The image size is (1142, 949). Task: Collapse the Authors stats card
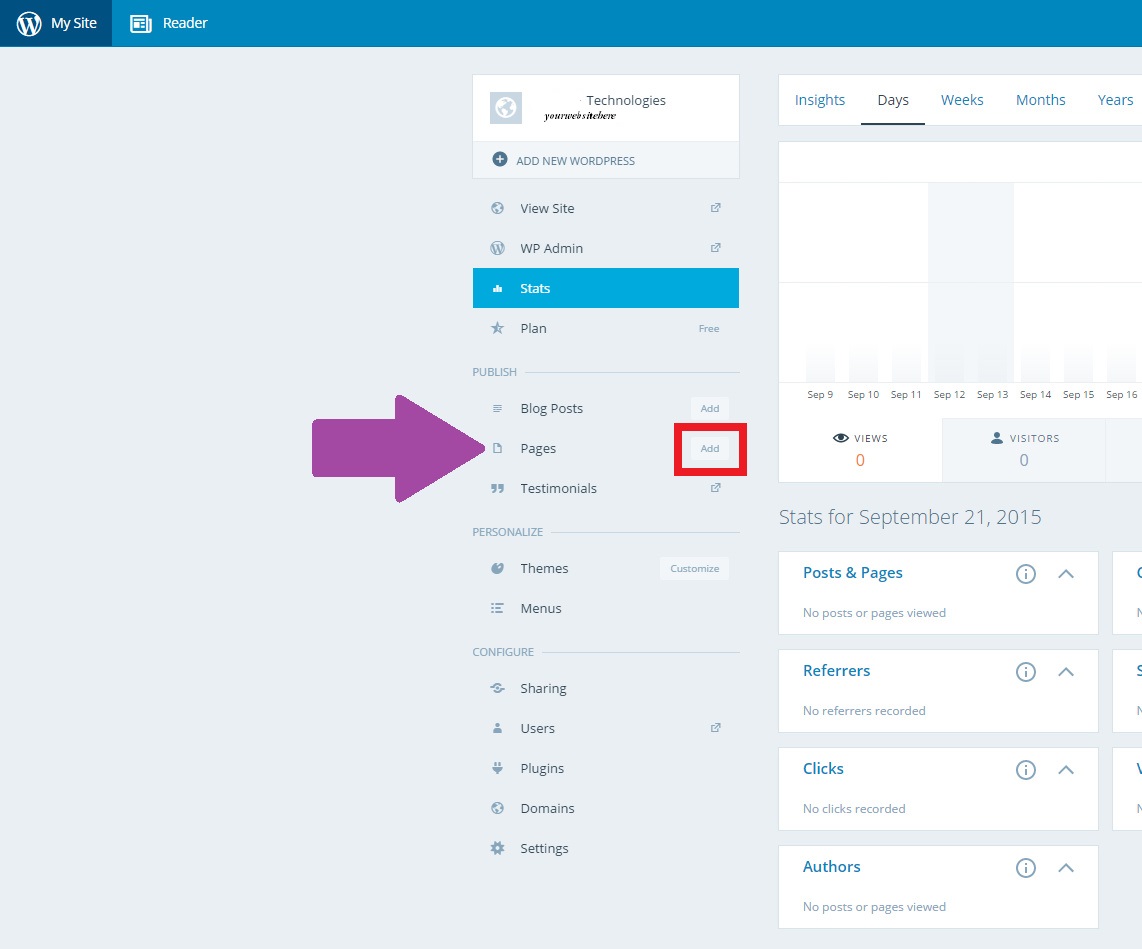pyautogui.click(x=1066, y=868)
